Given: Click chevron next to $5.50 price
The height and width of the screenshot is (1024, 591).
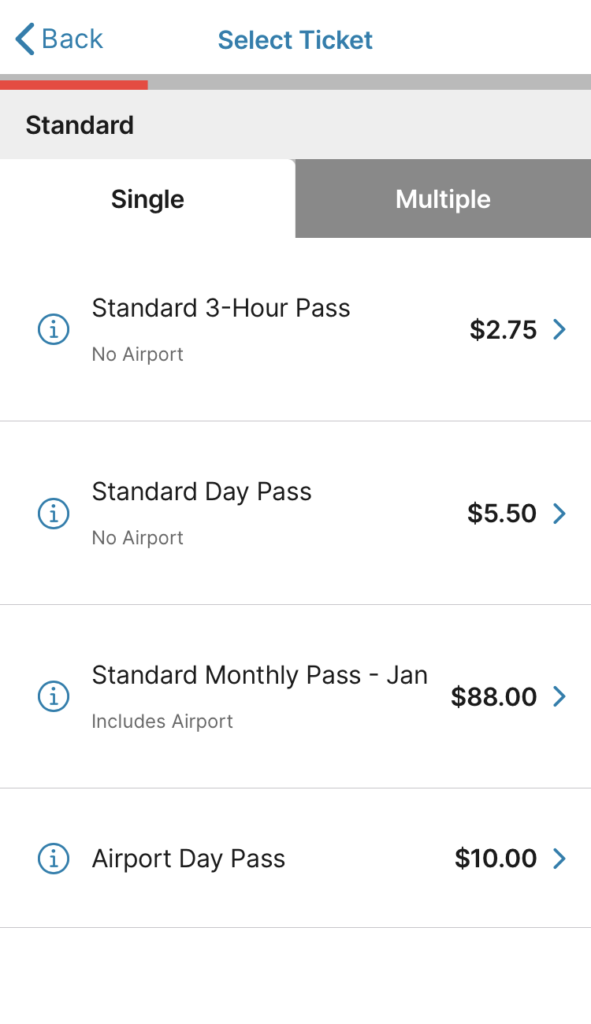Looking at the screenshot, I should coord(559,513).
